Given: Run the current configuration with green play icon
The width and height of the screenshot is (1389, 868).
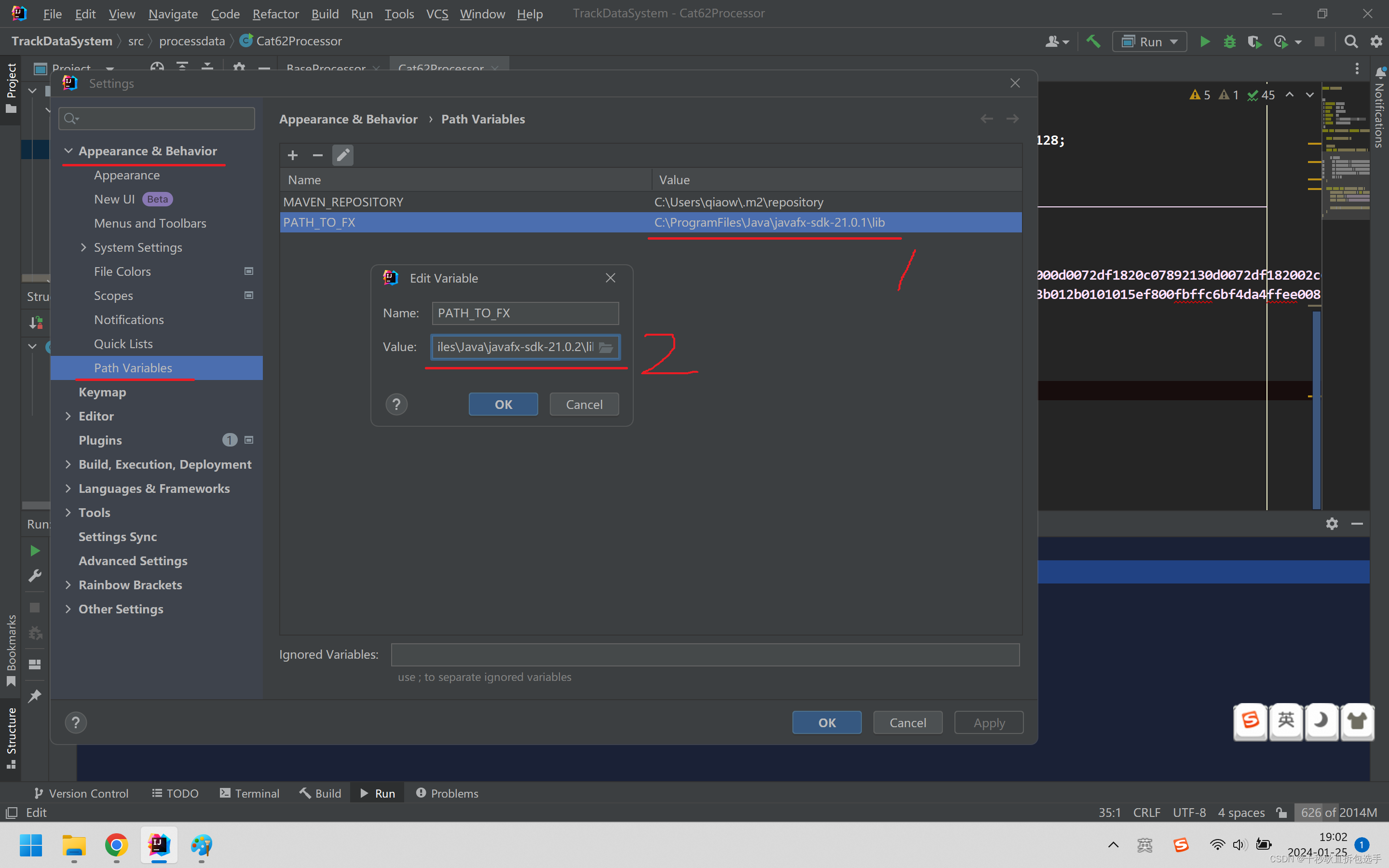Looking at the screenshot, I should tap(1204, 41).
